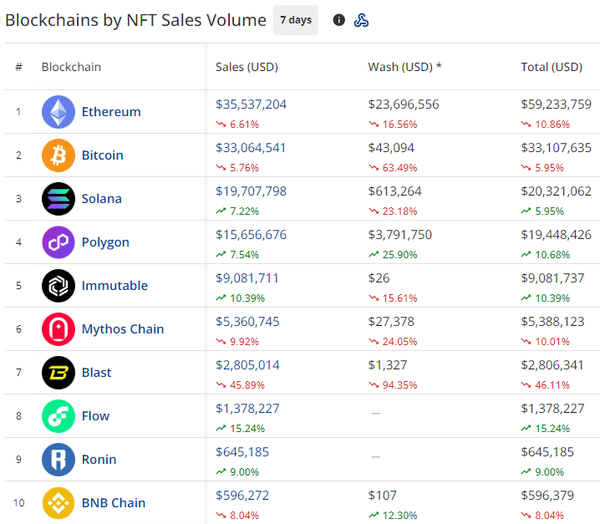Click the BNB Chain logo icon
600x524 pixels.
click(x=58, y=503)
